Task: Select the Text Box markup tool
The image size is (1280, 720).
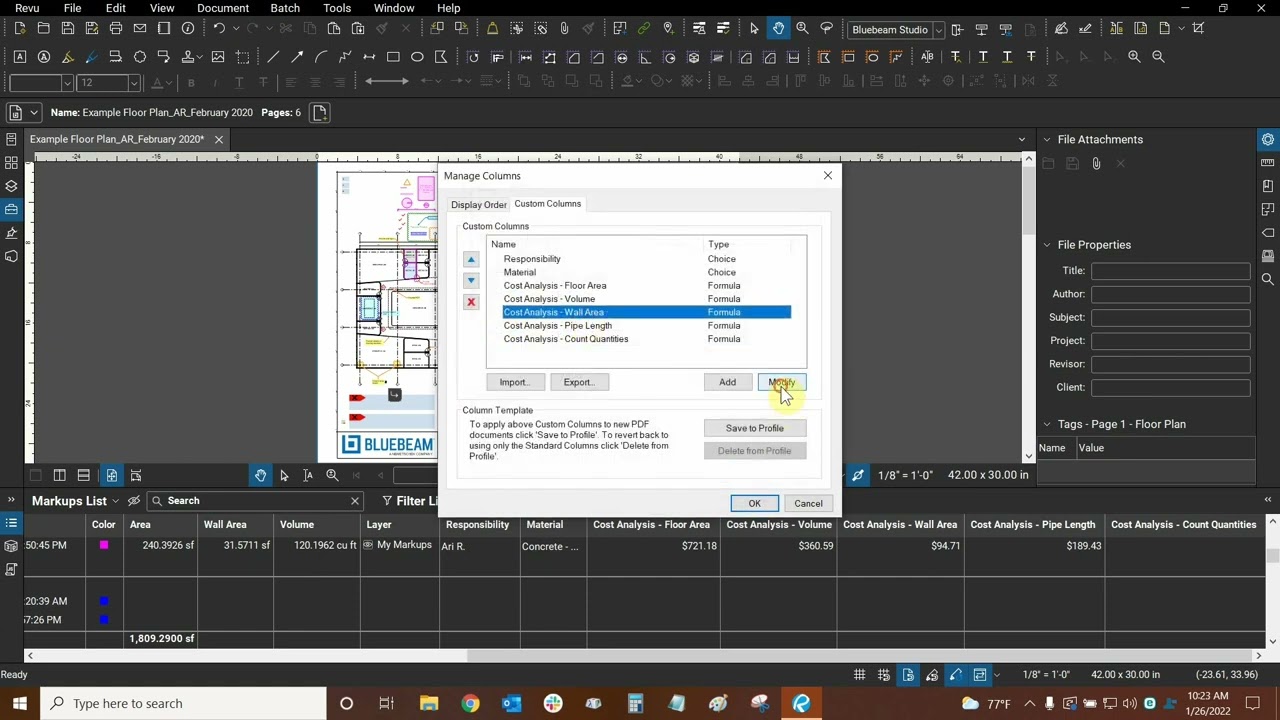Action: pyautogui.click(x=20, y=57)
